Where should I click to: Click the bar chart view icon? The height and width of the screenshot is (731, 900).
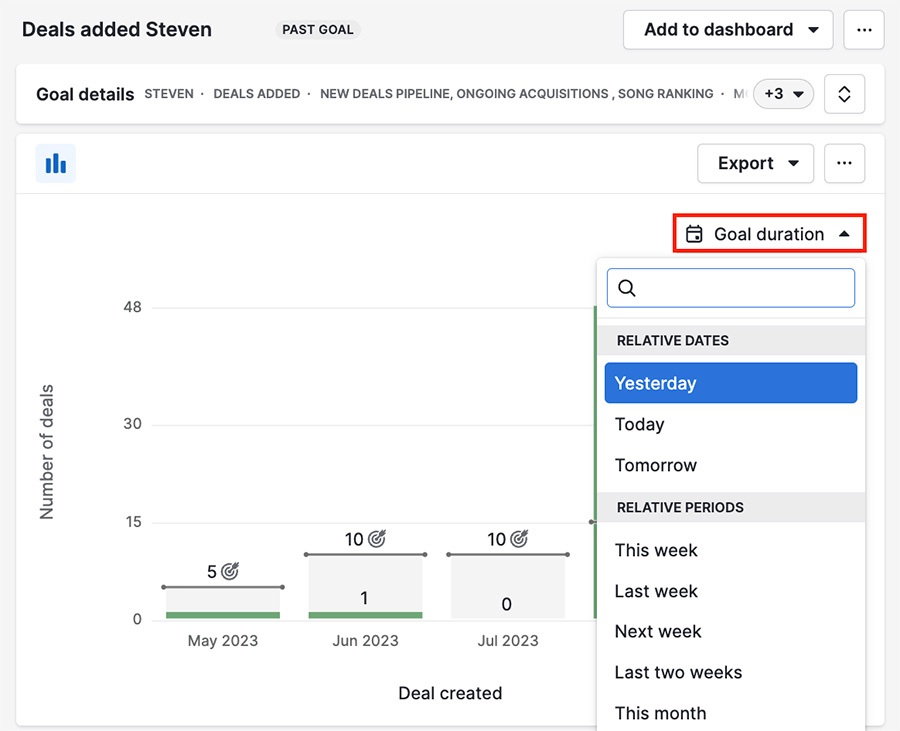55,163
